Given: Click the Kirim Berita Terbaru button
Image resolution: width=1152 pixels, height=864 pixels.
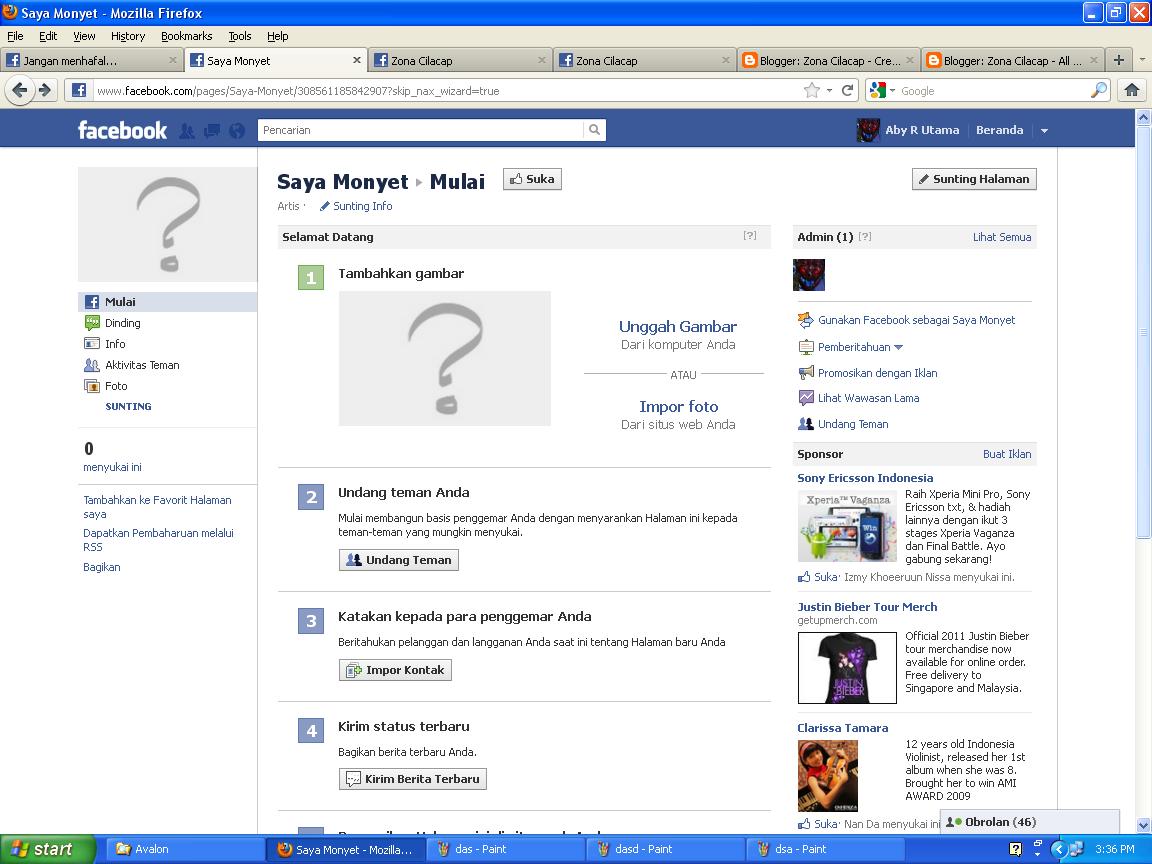Looking at the screenshot, I should [413, 779].
